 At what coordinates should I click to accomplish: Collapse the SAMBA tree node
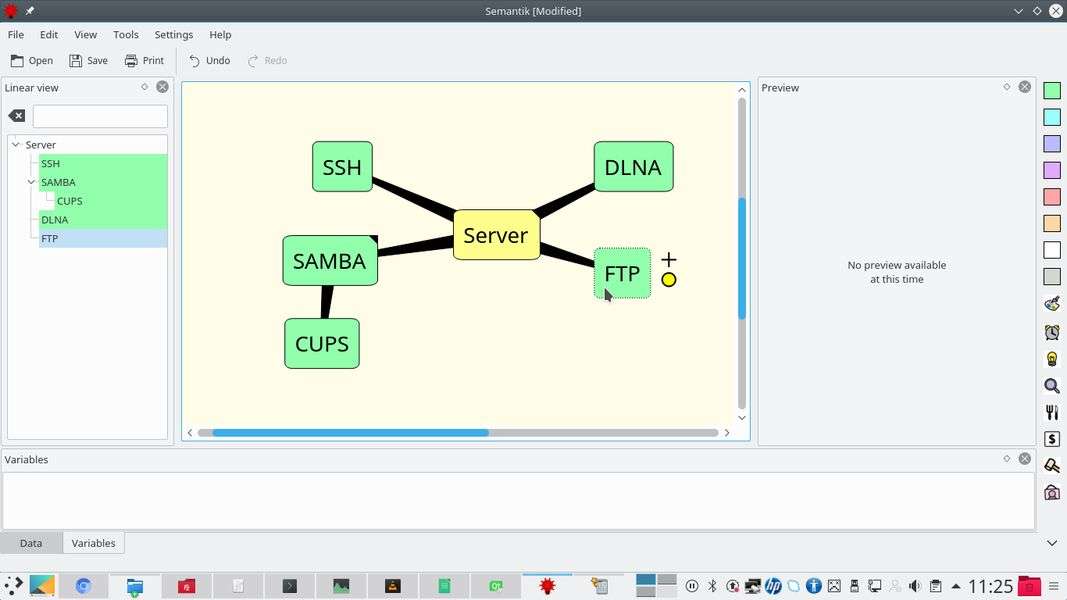[x=31, y=182]
